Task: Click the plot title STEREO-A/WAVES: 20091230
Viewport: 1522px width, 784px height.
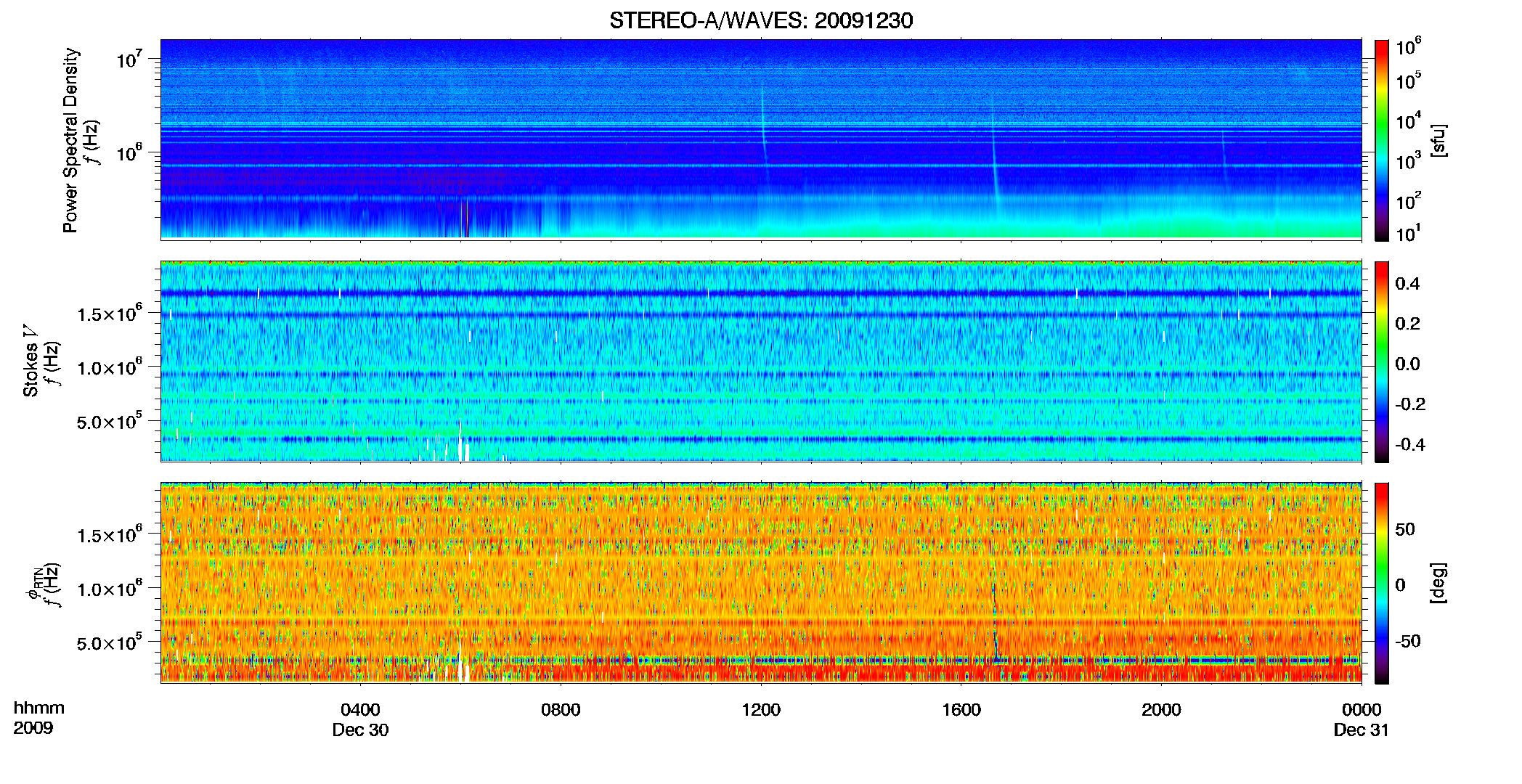Action: pos(761,20)
